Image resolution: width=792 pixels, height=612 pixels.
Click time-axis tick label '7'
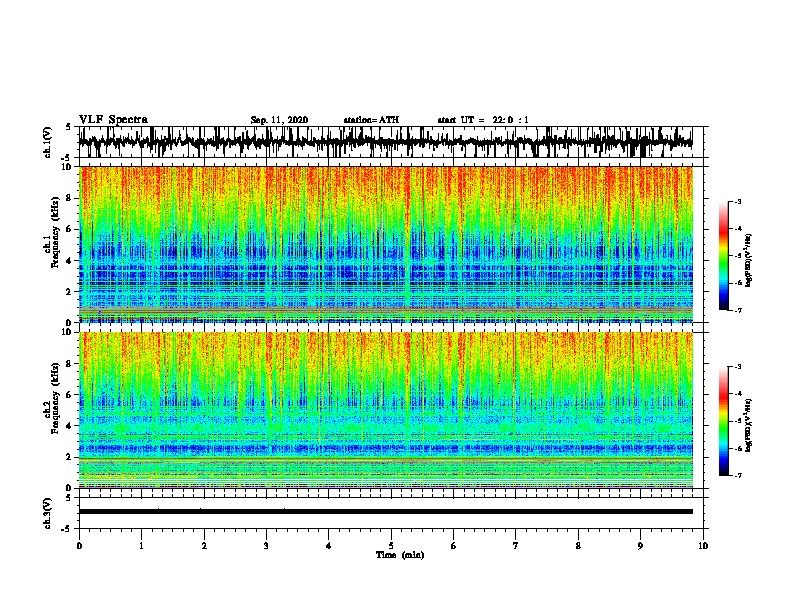516,546
